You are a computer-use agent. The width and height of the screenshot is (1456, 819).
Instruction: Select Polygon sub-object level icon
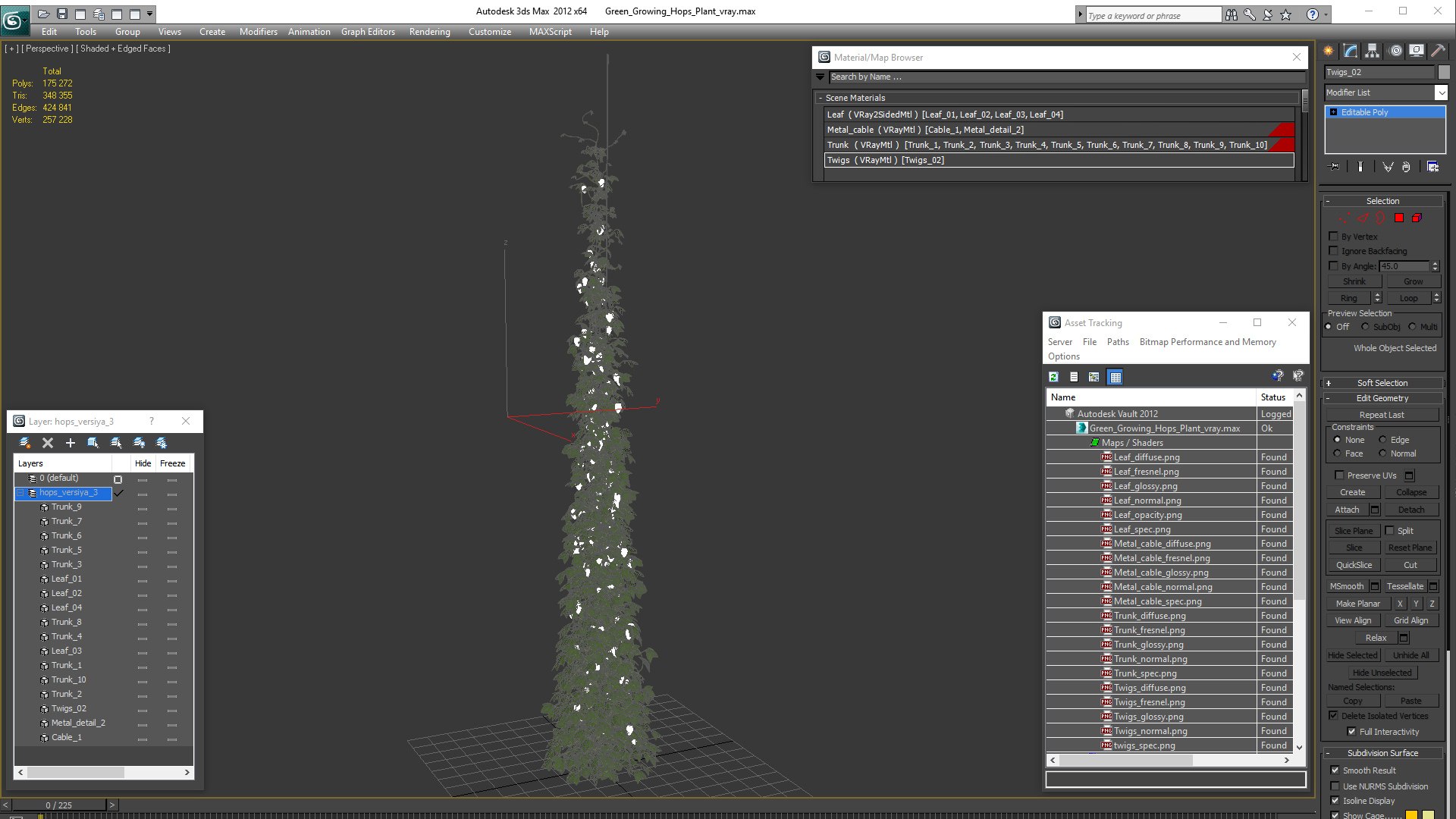click(x=1399, y=218)
